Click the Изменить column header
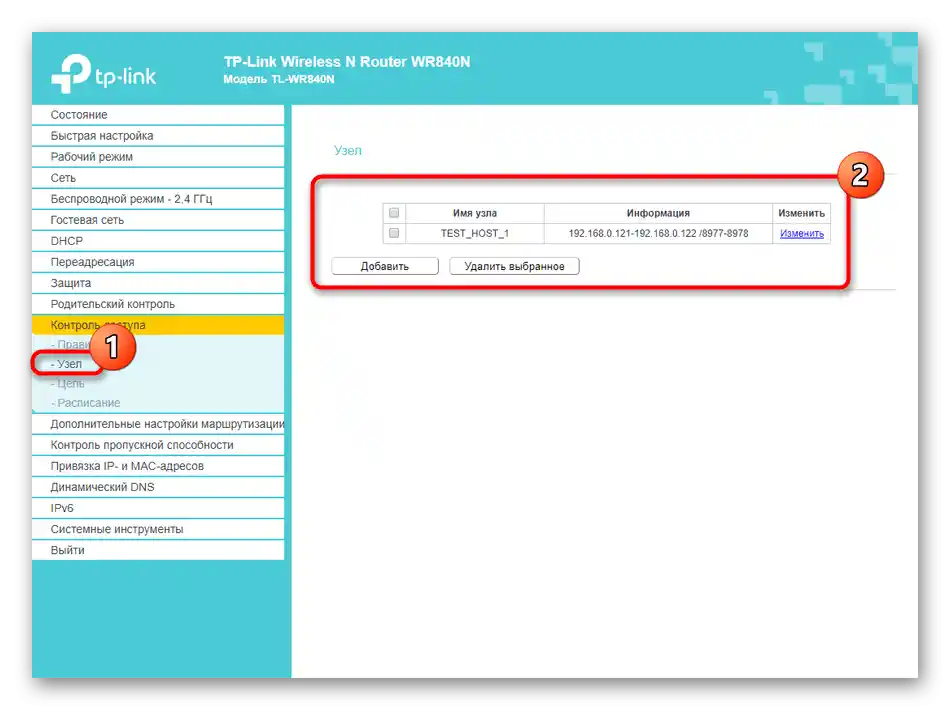 [x=802, y=213]
